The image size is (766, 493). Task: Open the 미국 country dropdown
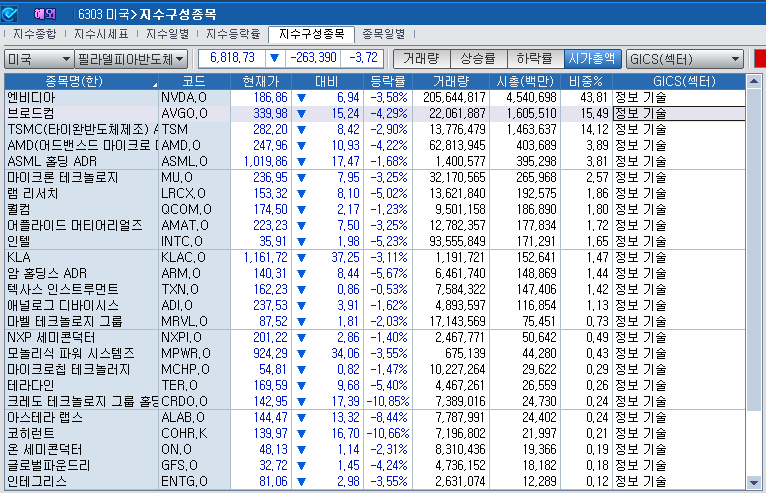click(x=39, y=59)
